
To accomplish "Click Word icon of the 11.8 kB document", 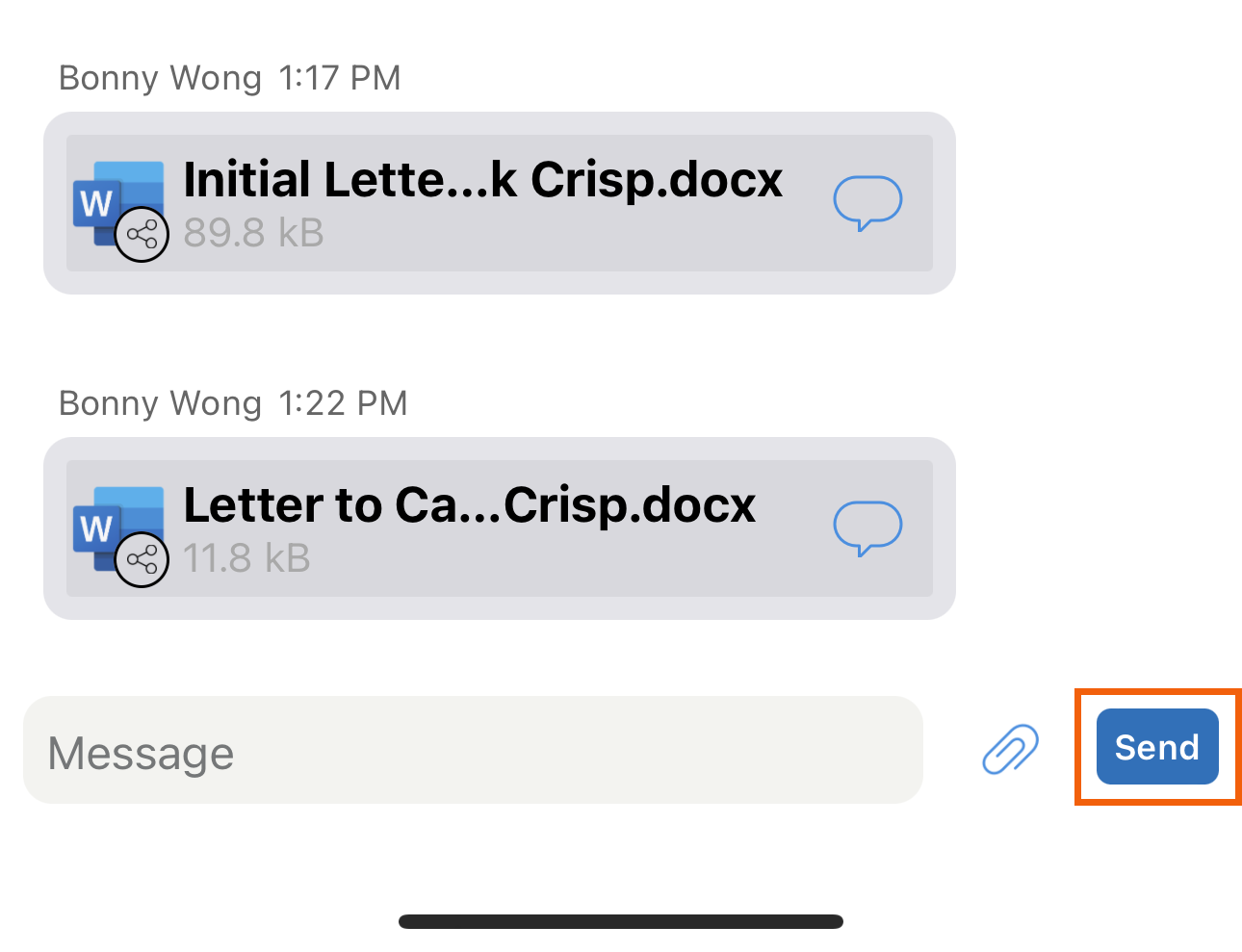I will [x=117, y=528].
